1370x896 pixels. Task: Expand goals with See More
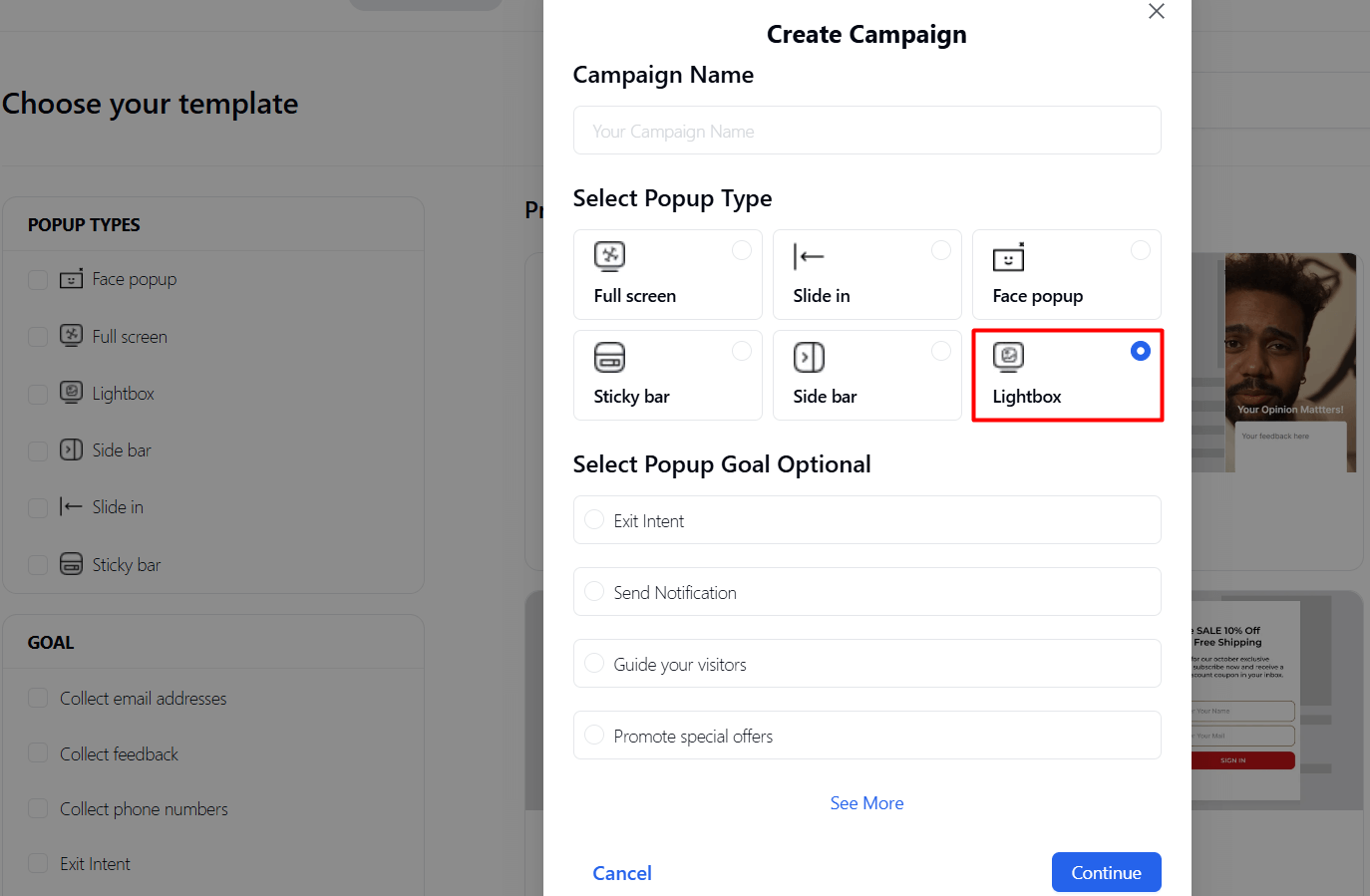point(866,803)
